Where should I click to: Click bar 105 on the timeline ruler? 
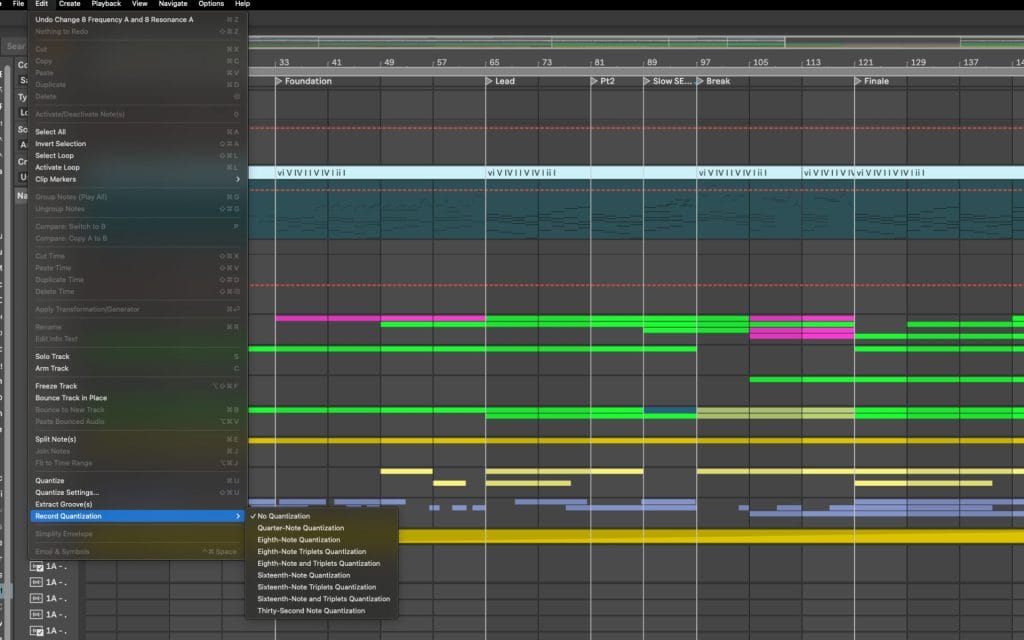coord(760,62)
